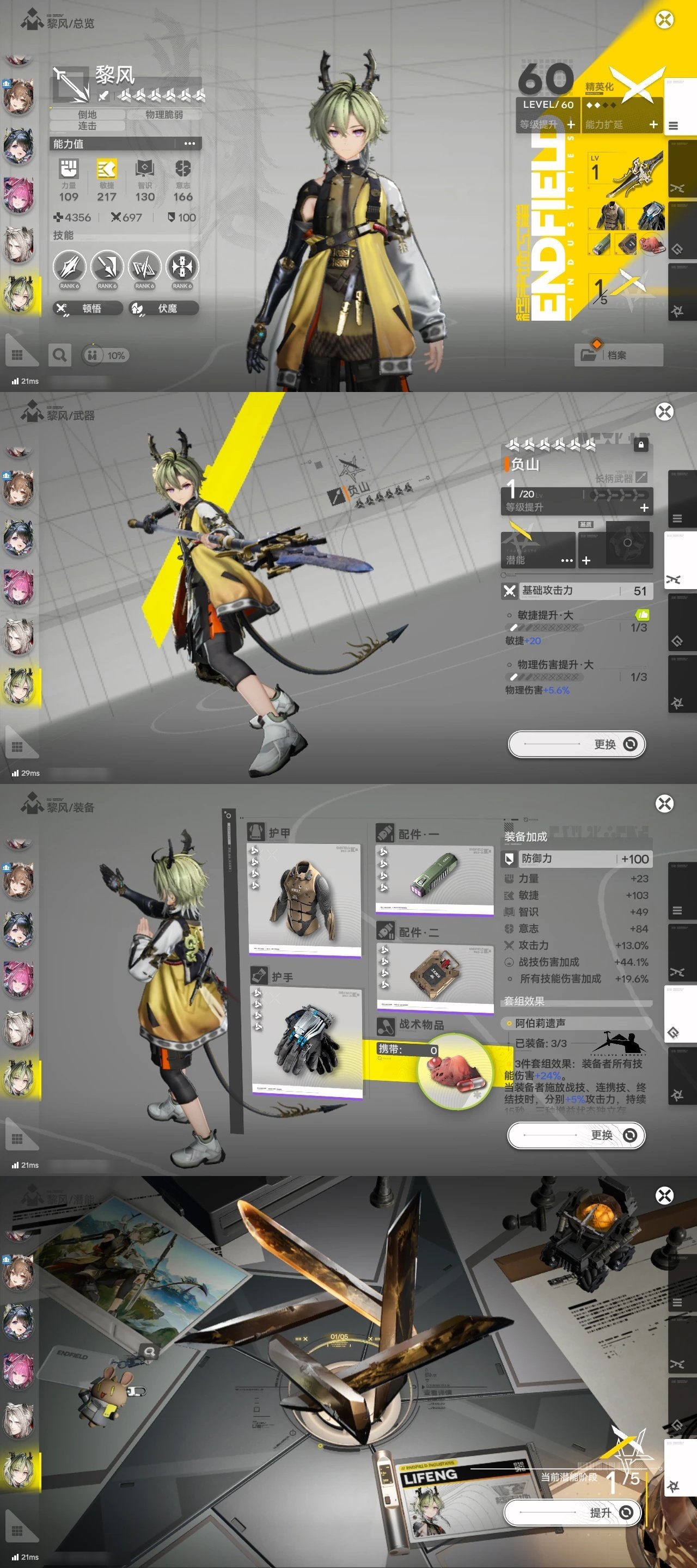The image size is (697, 1568).
Task: Click the 敏捷 agility stat icon
Action: coord(107,169)
